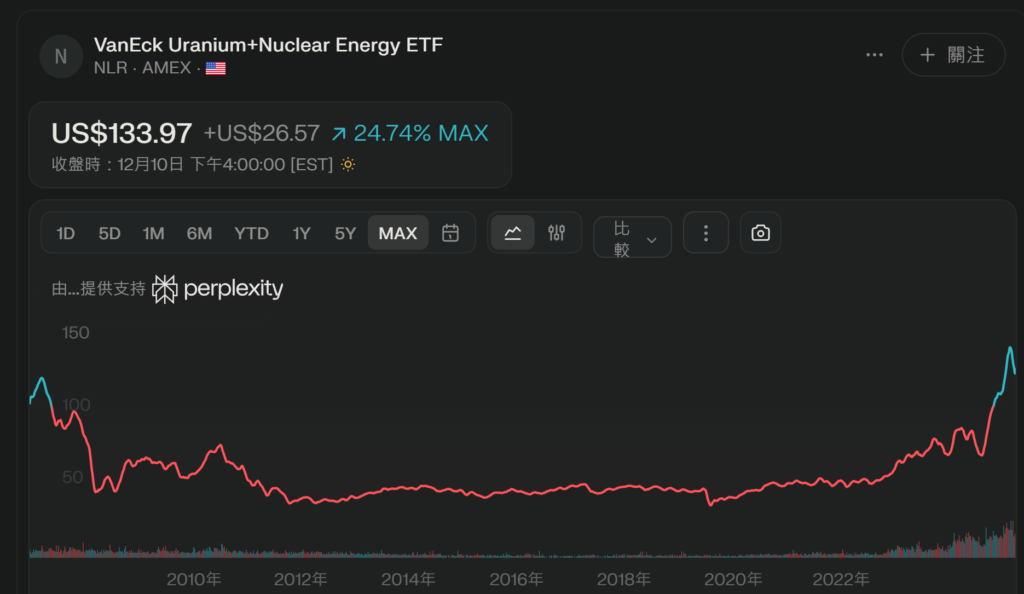Click the calendar date range icon
The height and width of the screenshot is (594, 1024).
point(450,233)
